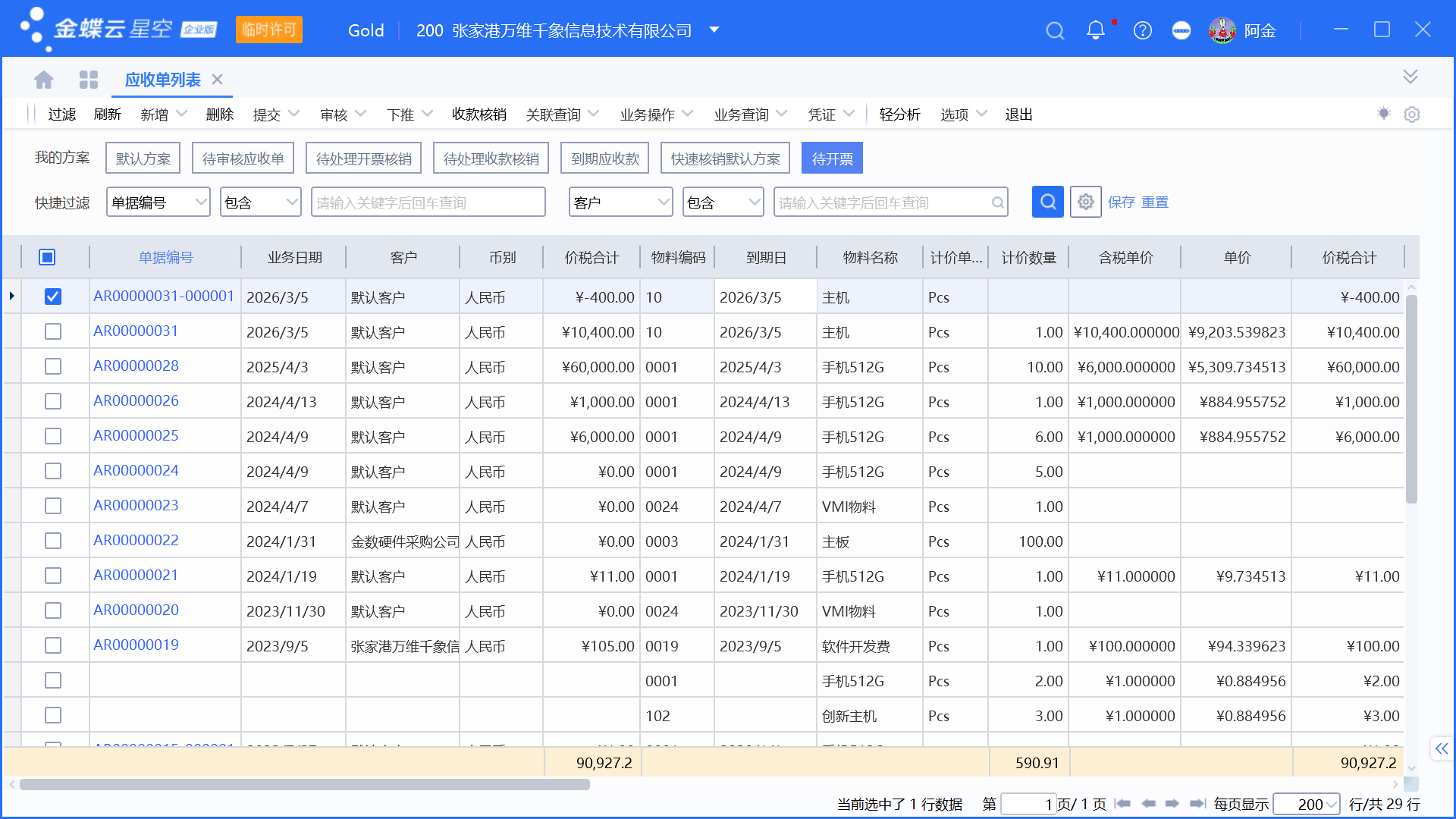Click inside the page number input field
This screenshot has width=1456, height=819.
coord(1028,804)
